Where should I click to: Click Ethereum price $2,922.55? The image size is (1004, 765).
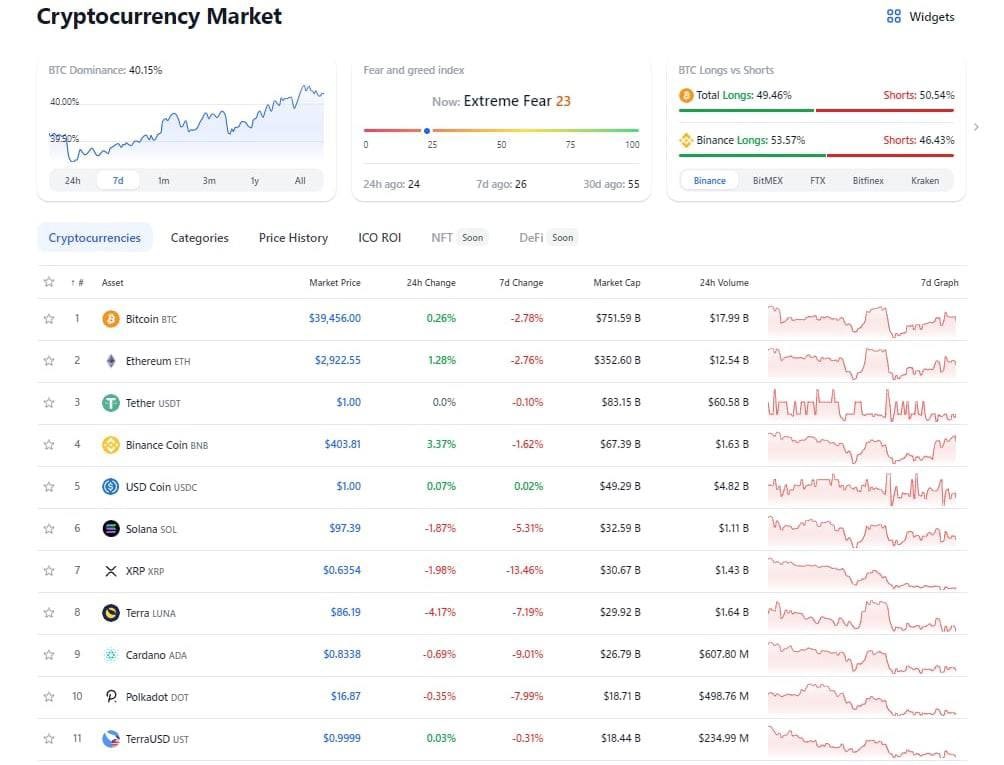(337, 360)
